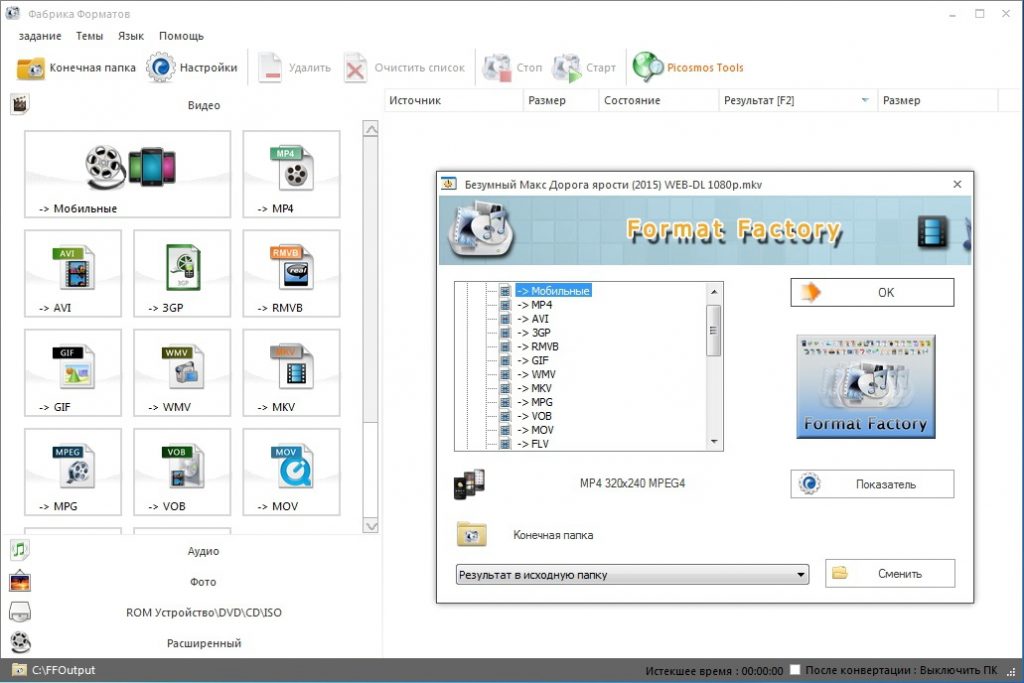This screenshot has width=1024, height=683.
Task: Click OK in the format dialog
Action: pyautogui.click(x=872, y=293)
